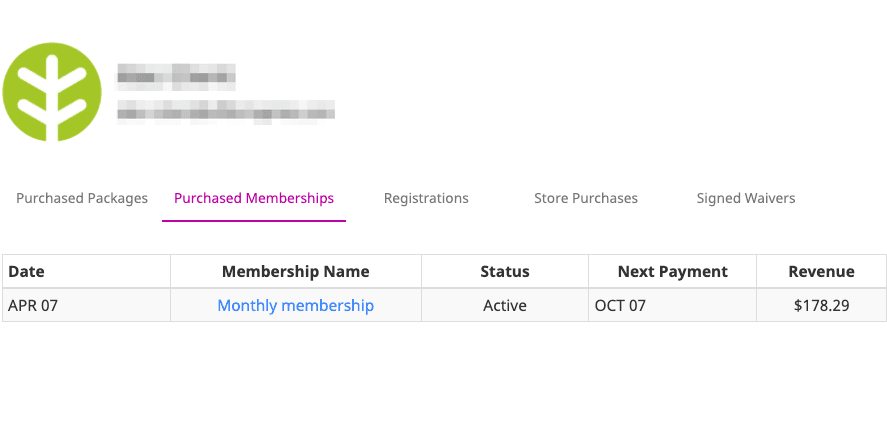887x428 pixels.
Task: Switch to the Registrations tab
Action: [x=426, y=198]
